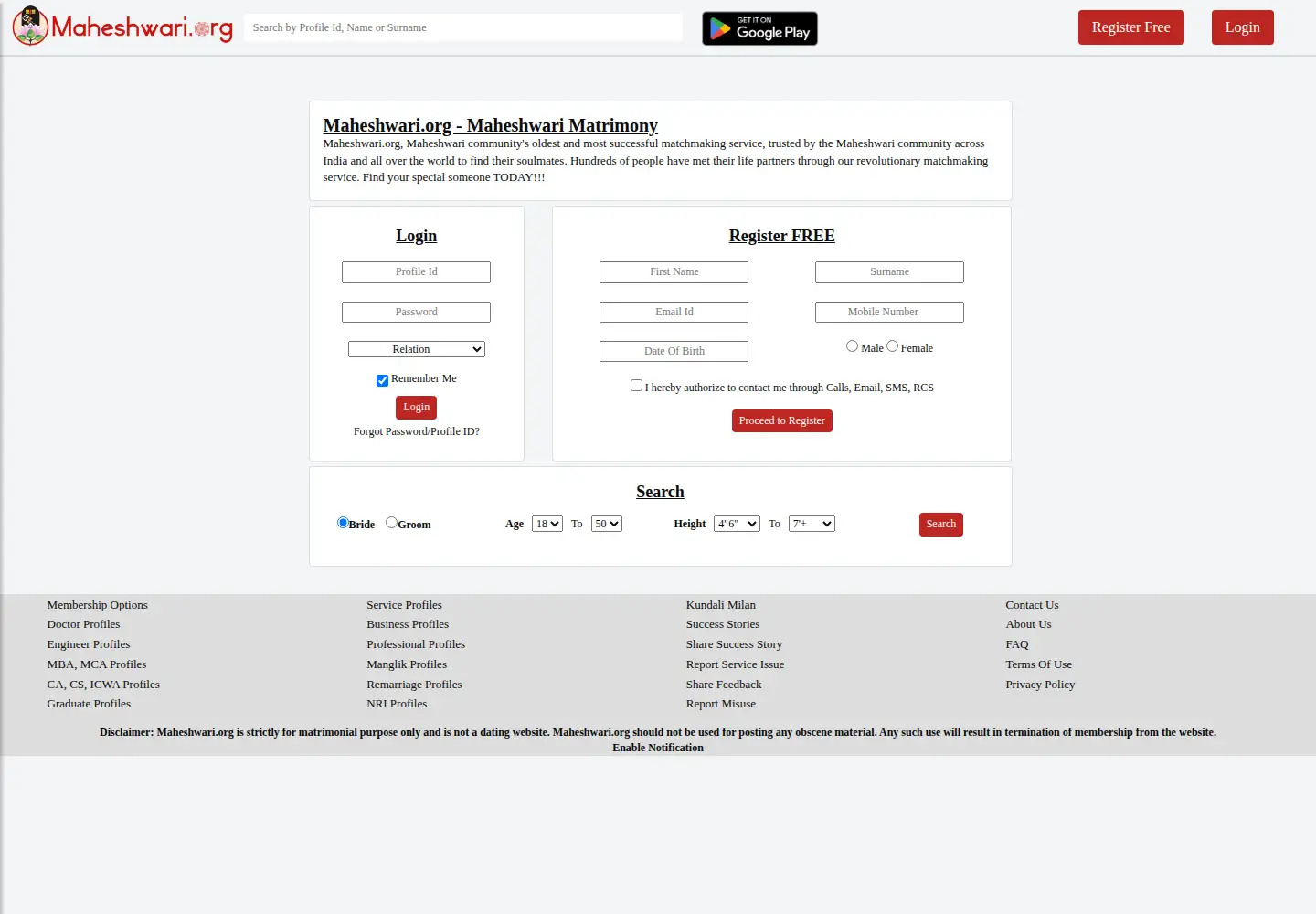
Task: Click the First Name field
Action: pos(674,272)
